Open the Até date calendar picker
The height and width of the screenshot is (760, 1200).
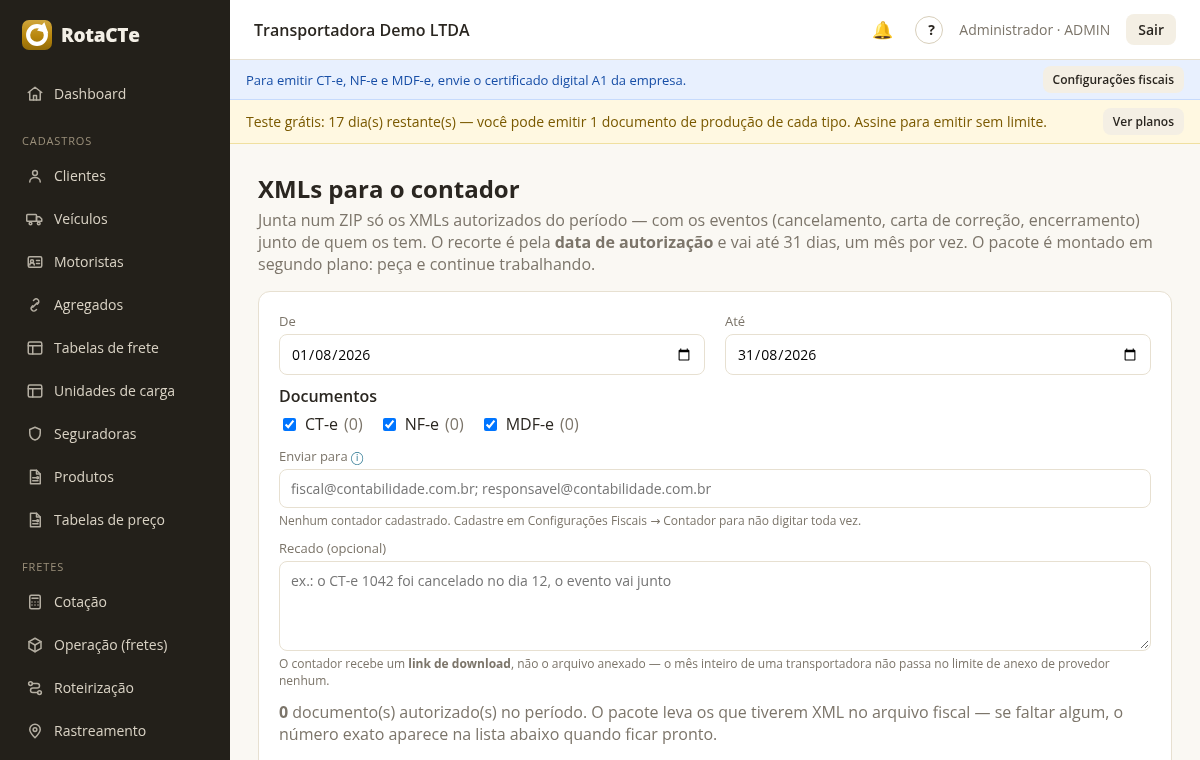[x=1130, y=355]
